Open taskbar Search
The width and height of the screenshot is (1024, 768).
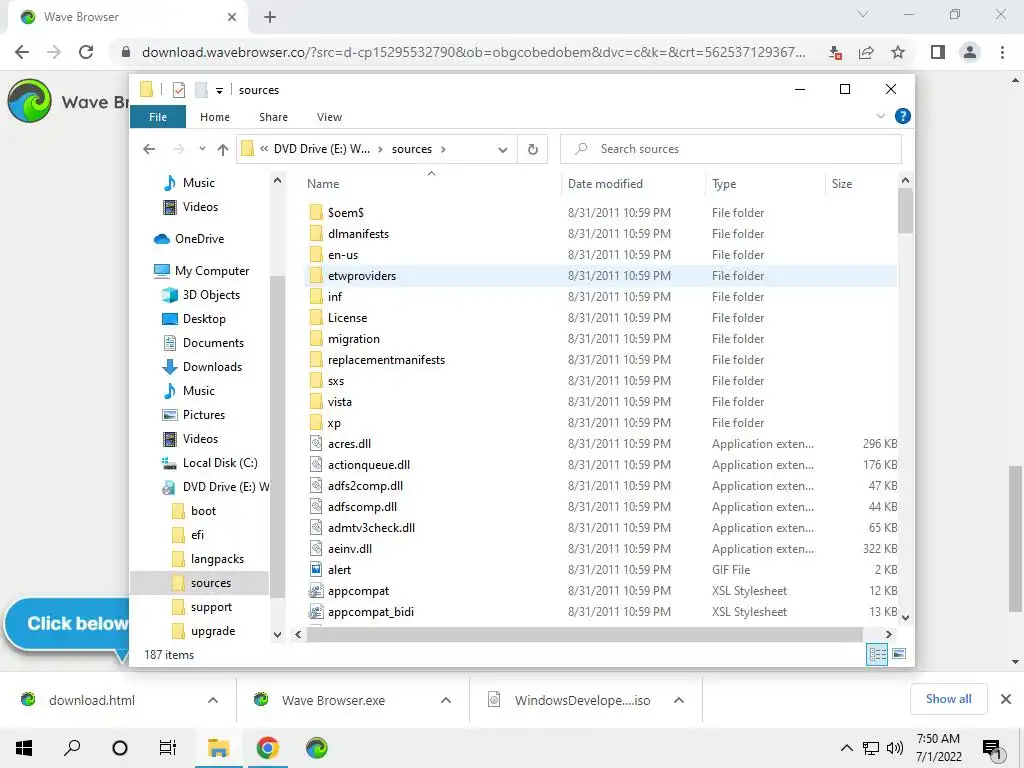pyautogui.click(x=72, y=748)
